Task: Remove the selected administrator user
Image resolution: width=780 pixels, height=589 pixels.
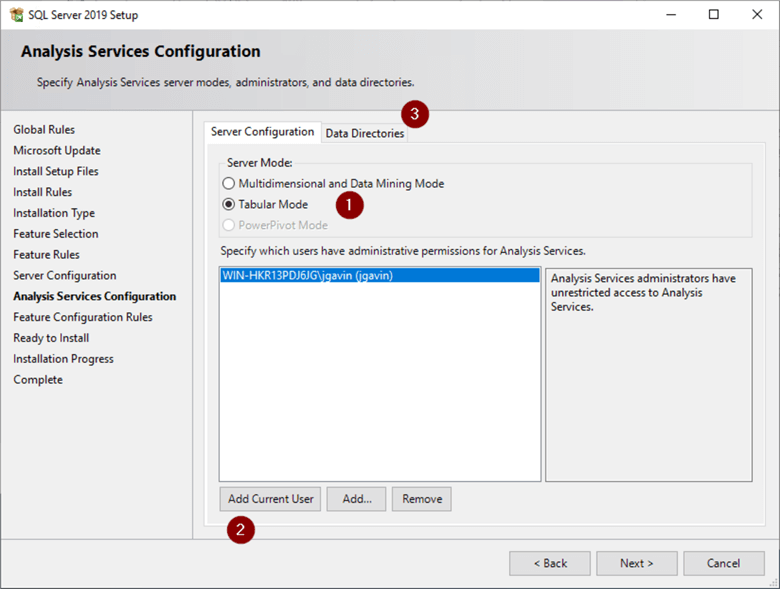Action: (x=421, y=499)
